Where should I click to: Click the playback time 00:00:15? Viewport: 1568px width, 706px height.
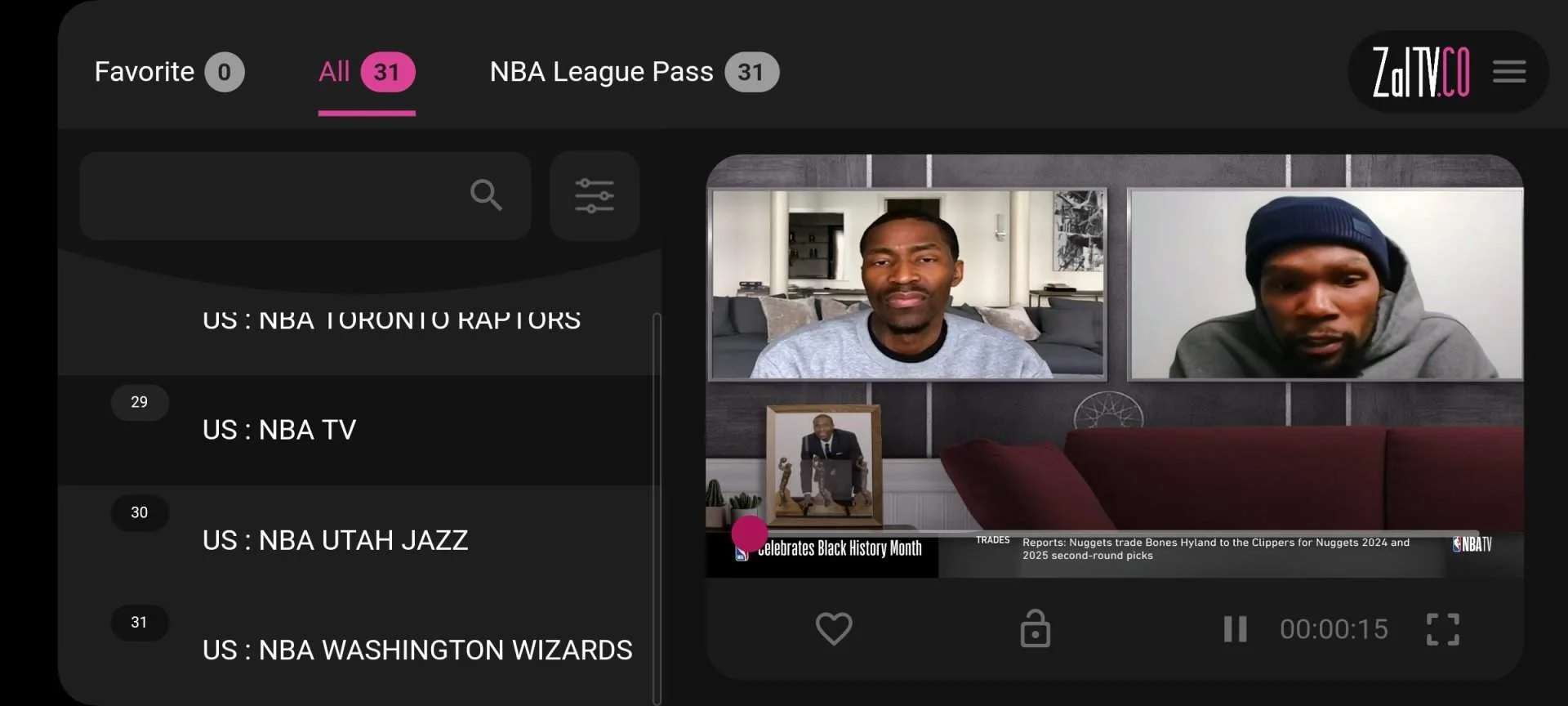(1334, 629)
